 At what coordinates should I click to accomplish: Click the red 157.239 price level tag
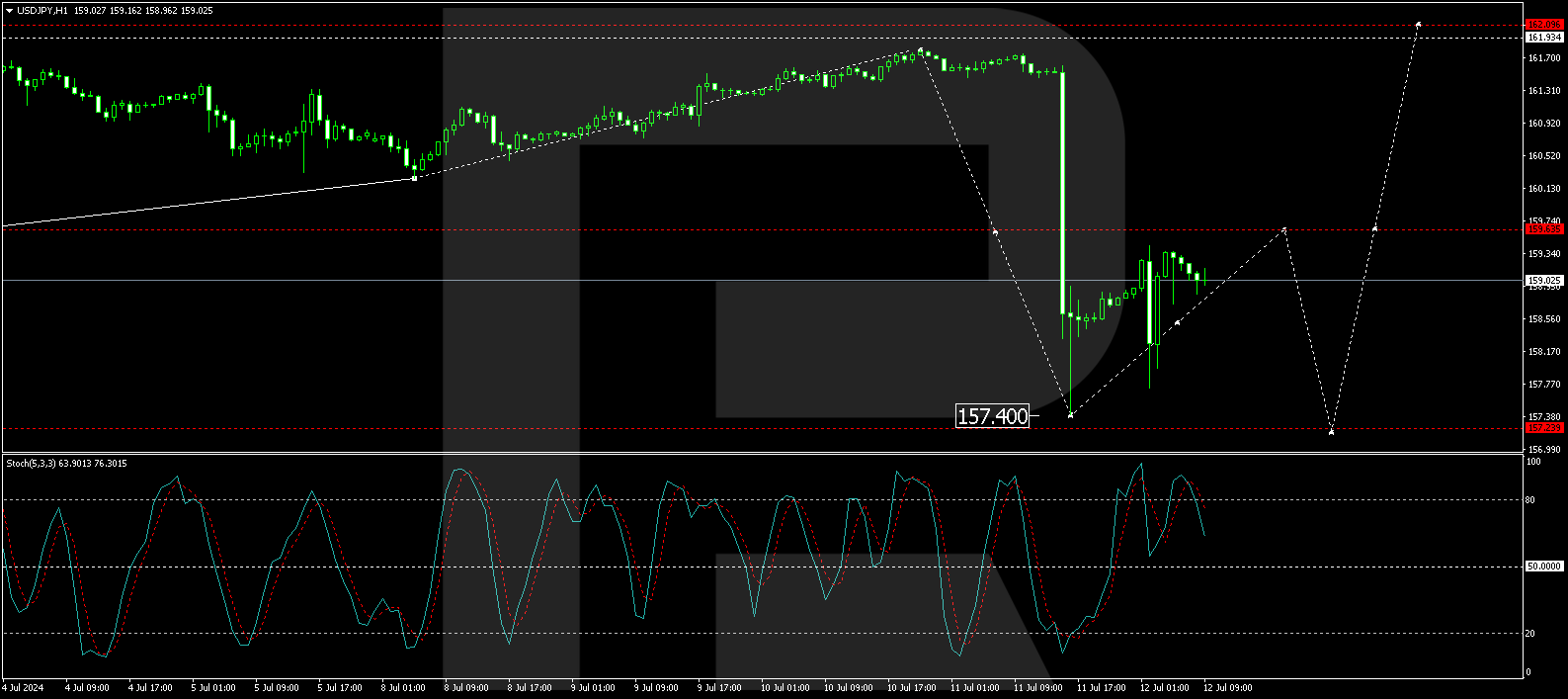point(1544,428)
